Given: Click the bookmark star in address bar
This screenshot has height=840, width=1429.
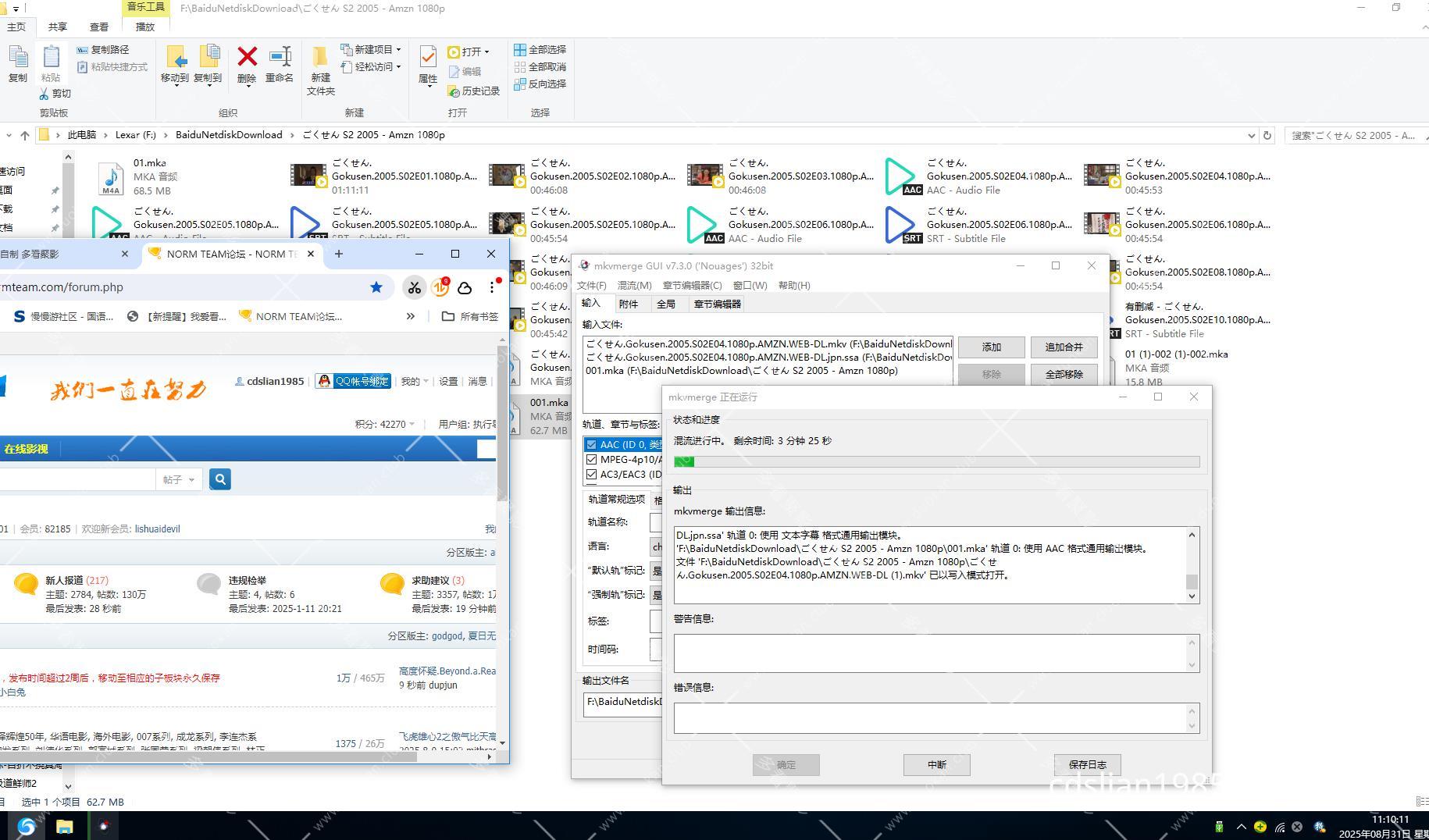Looking at the screenshot, I should 376,287.
